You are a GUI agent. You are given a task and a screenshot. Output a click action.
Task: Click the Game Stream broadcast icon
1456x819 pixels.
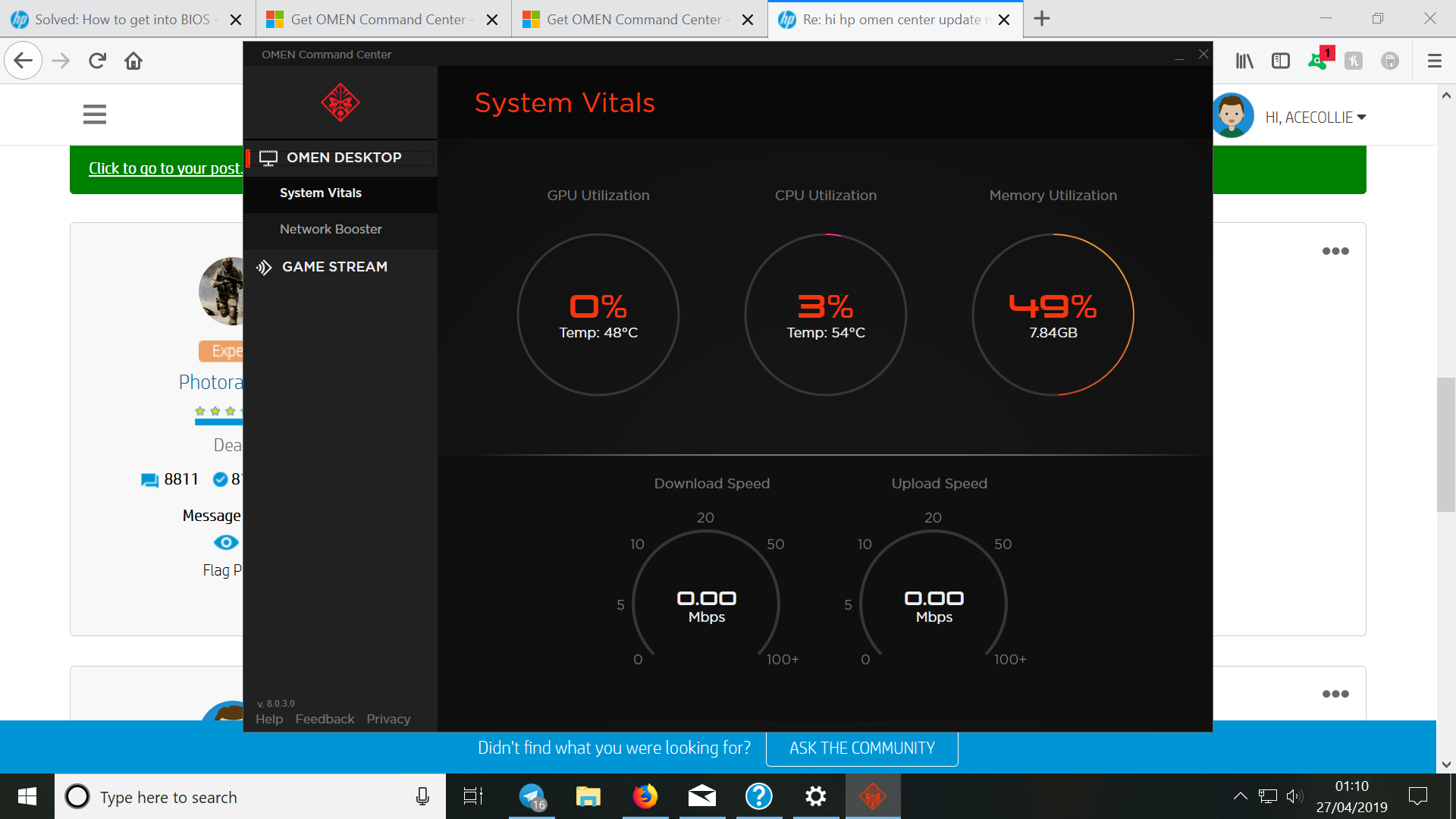click(x=263, y=267)
